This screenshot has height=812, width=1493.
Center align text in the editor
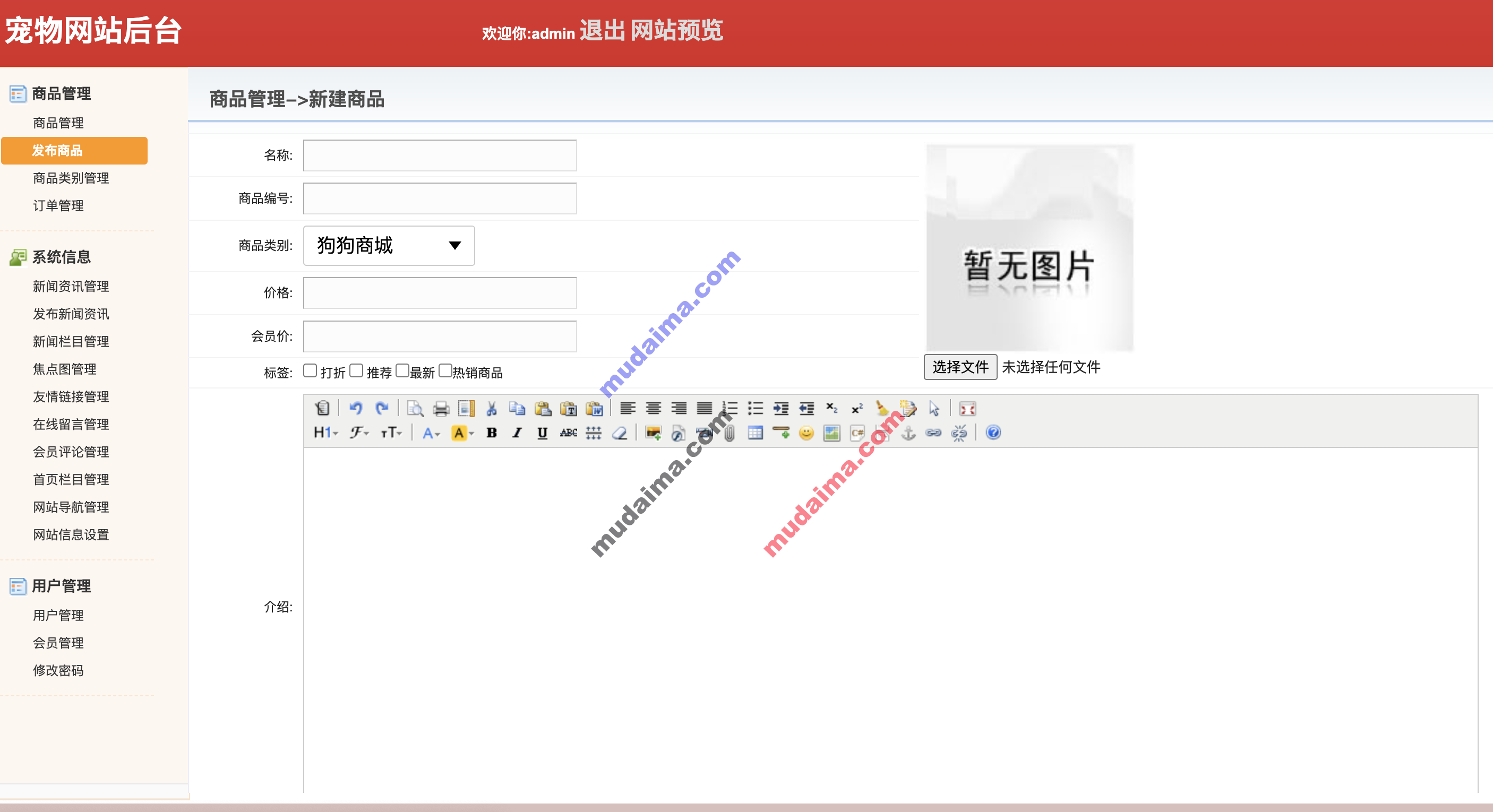653,408
